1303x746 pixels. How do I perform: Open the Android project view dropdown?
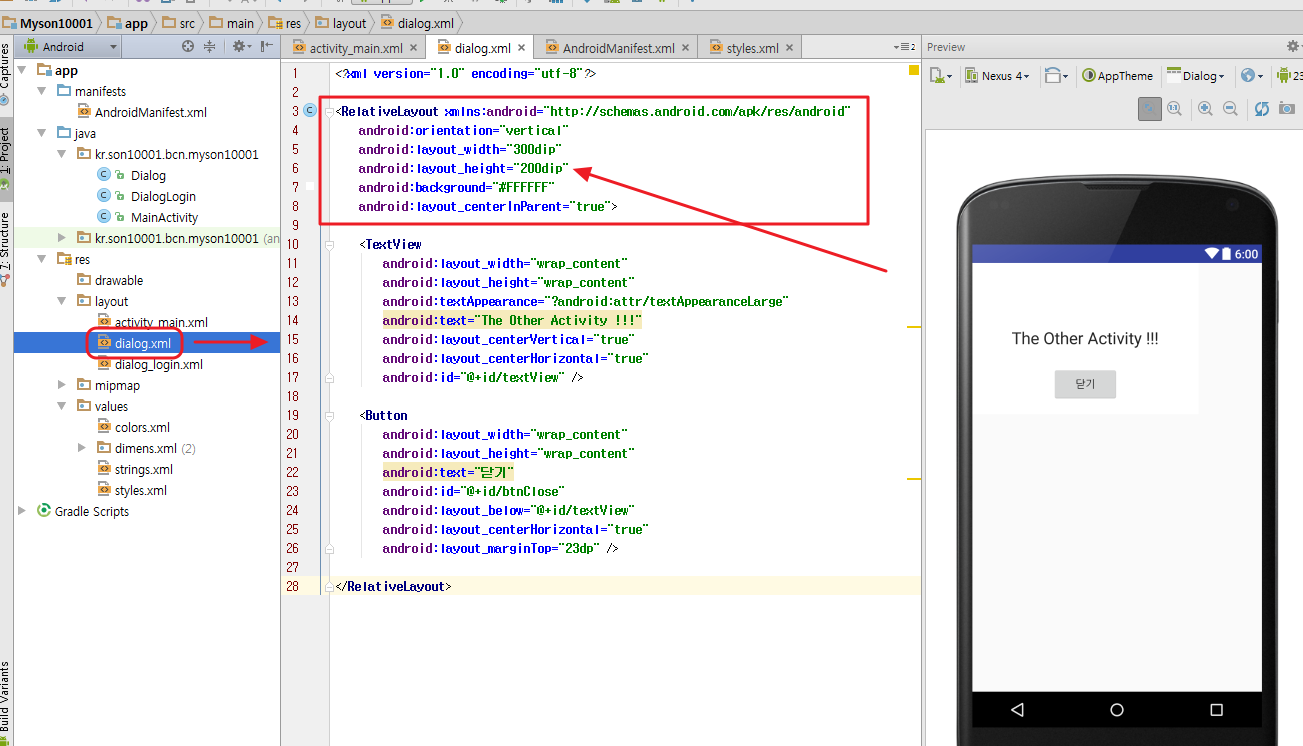[70, 46]
